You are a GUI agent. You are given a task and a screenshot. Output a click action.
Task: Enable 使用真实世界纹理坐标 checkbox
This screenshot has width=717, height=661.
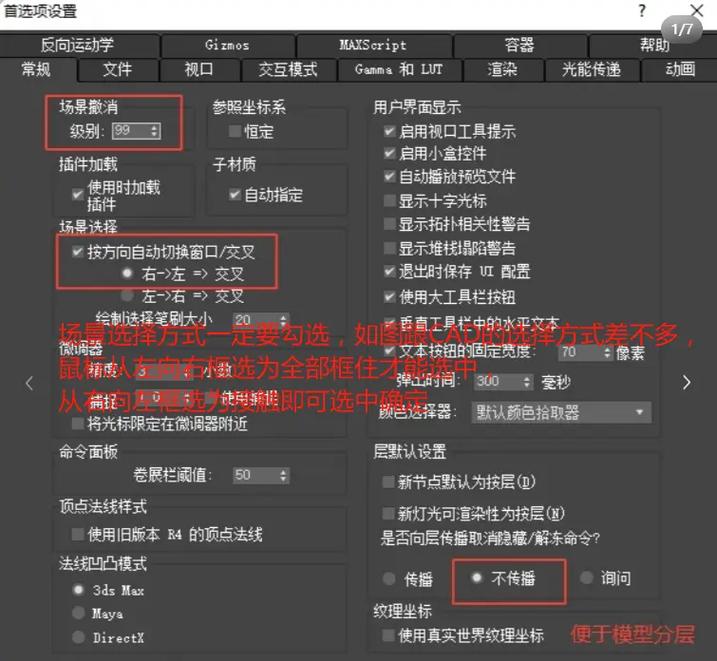(x=389, y=635)
